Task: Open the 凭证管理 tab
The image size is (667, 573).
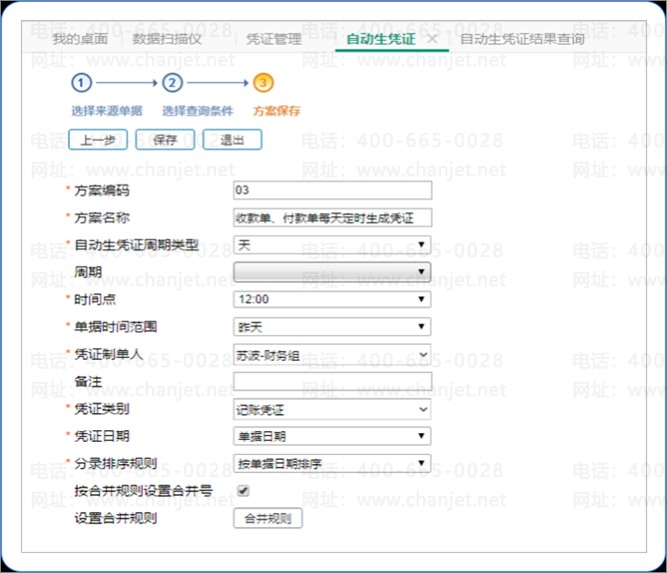Action: point(274,39)
